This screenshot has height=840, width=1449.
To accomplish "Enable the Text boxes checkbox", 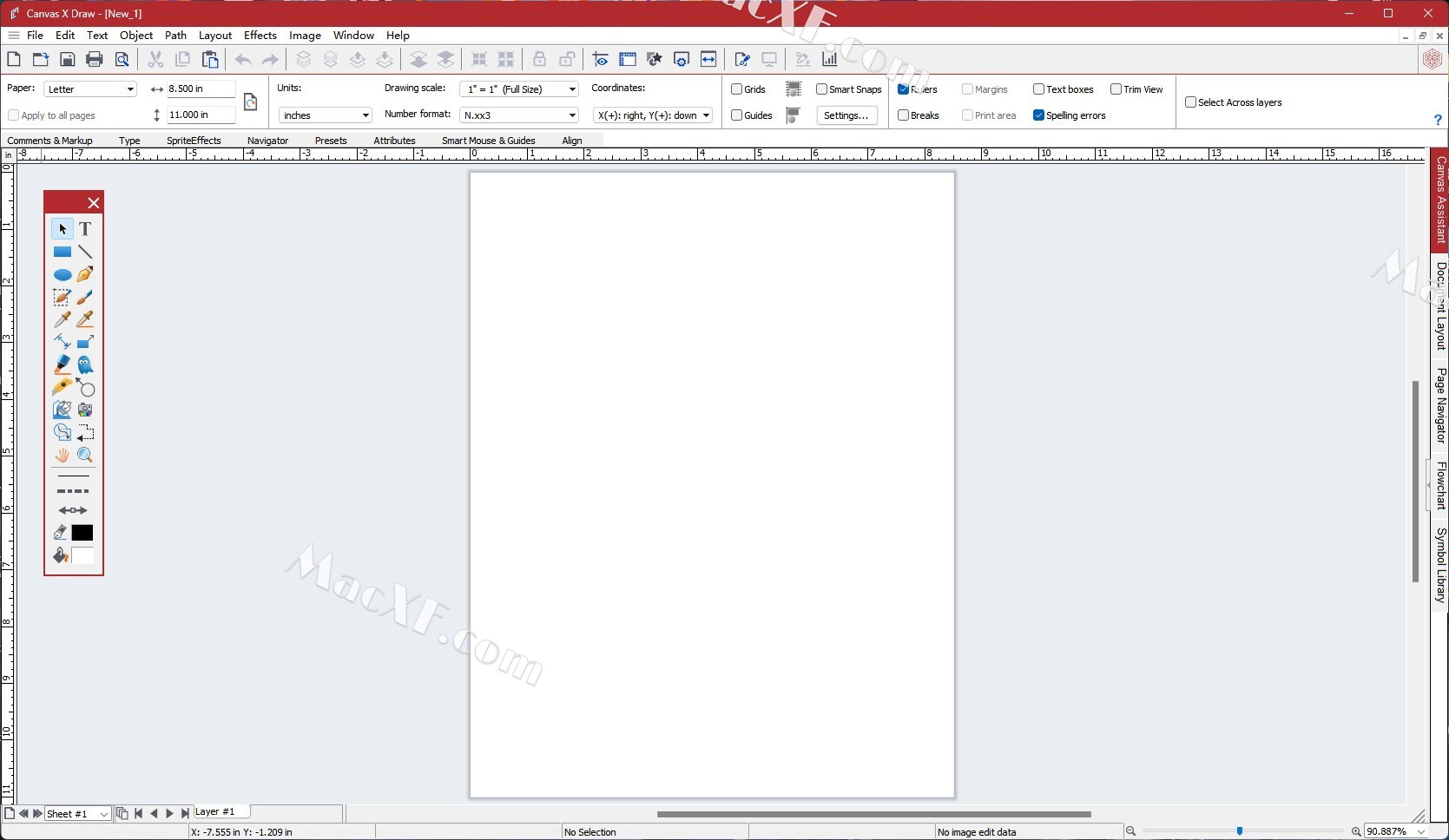I will pos(1038,89).
